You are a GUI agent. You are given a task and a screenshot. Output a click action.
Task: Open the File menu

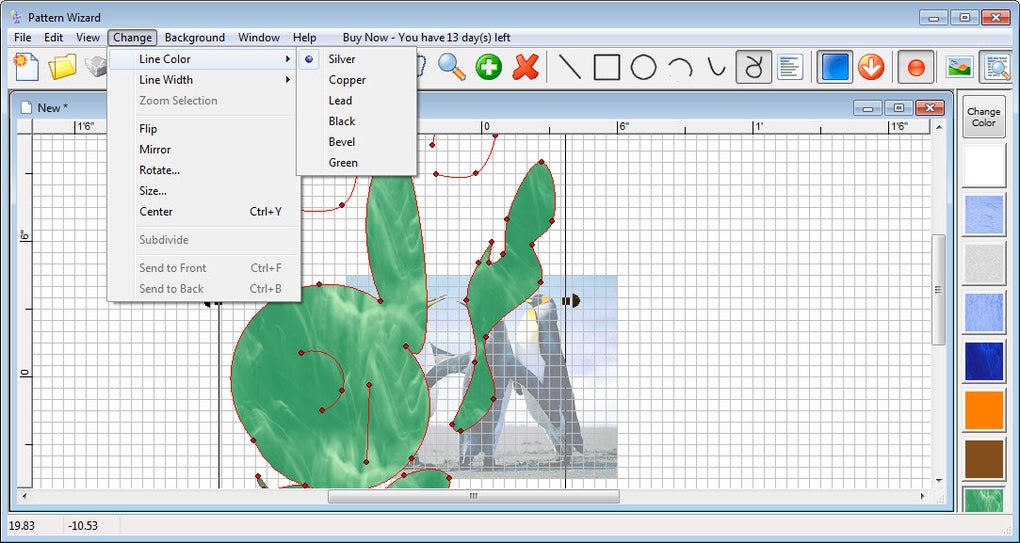click(x=22, y=38)
